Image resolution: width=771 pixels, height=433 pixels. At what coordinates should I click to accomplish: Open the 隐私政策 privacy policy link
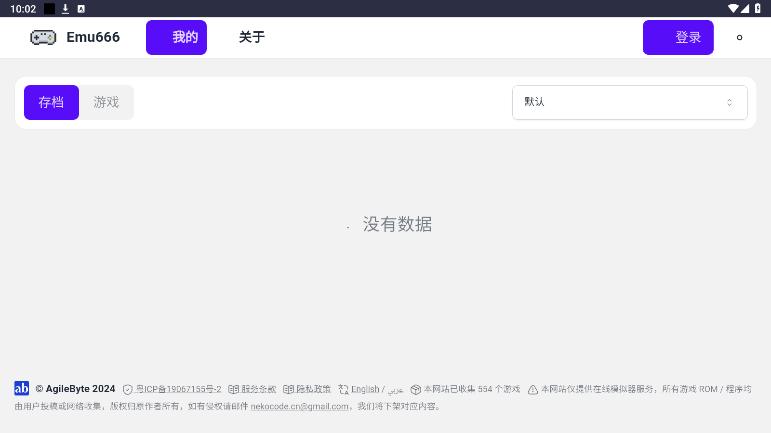point(313,389)
